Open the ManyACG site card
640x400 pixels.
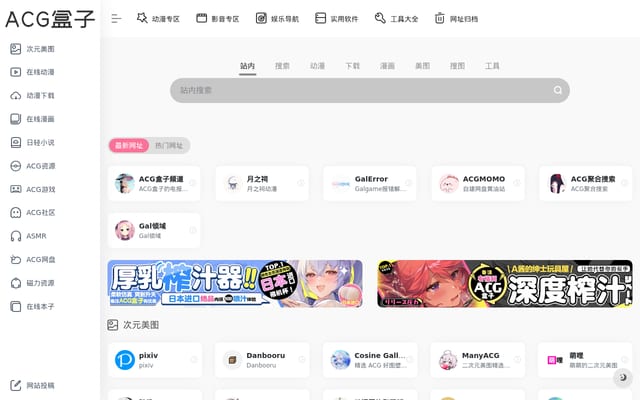[478, 360]
